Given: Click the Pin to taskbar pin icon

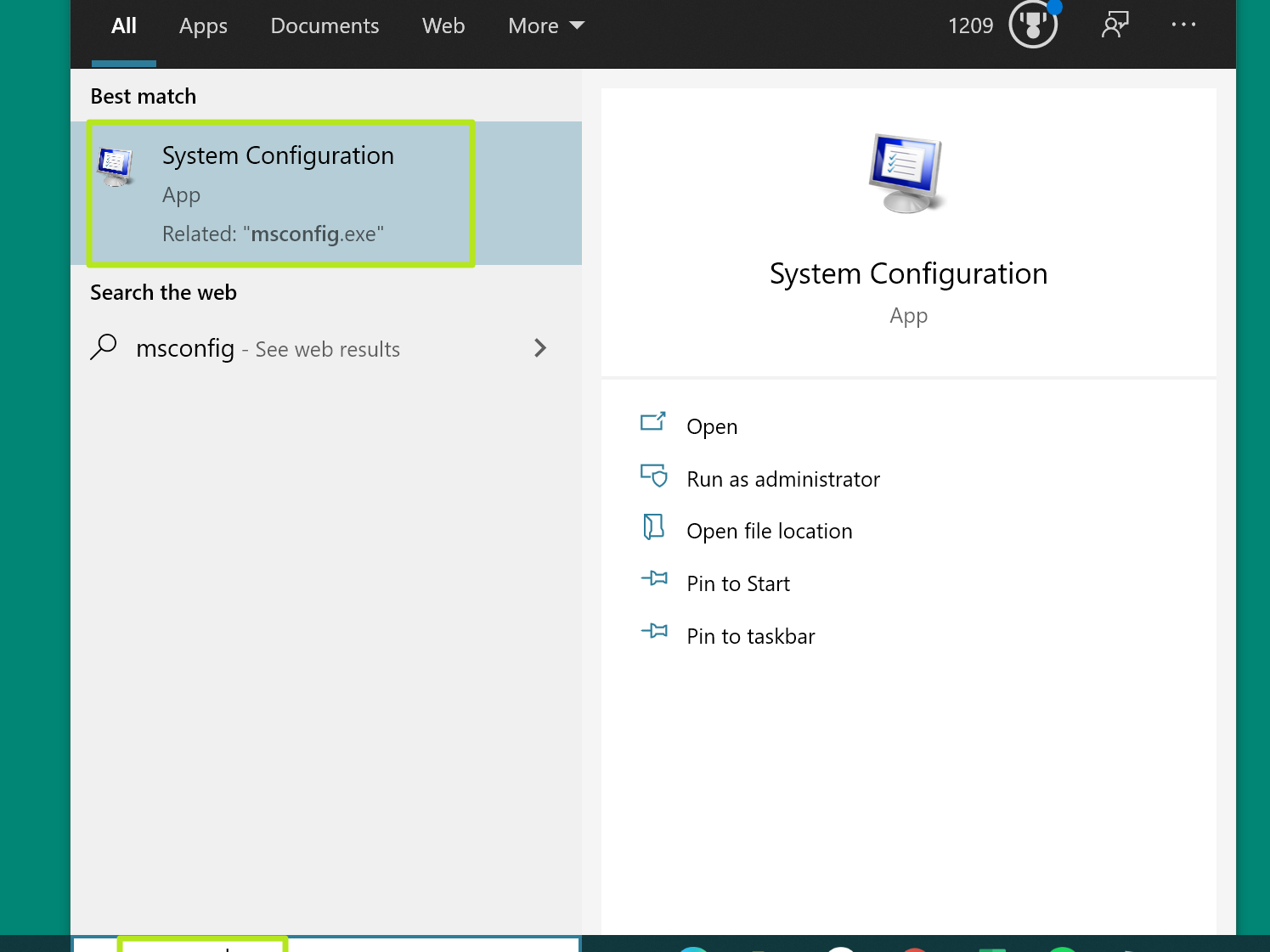Looking at the screenshot, I should pos(654,632).
